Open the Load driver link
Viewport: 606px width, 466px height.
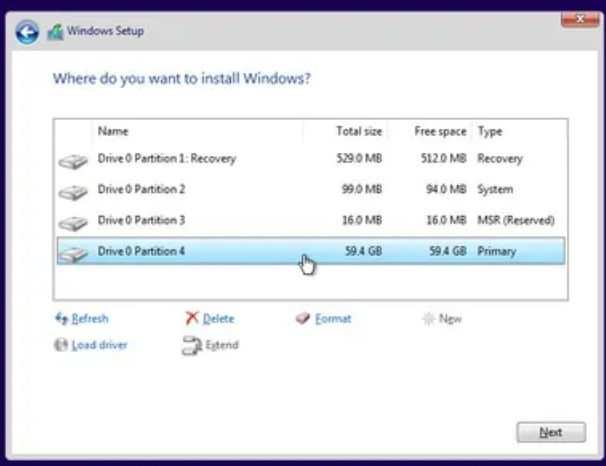(x=99, y=345)
